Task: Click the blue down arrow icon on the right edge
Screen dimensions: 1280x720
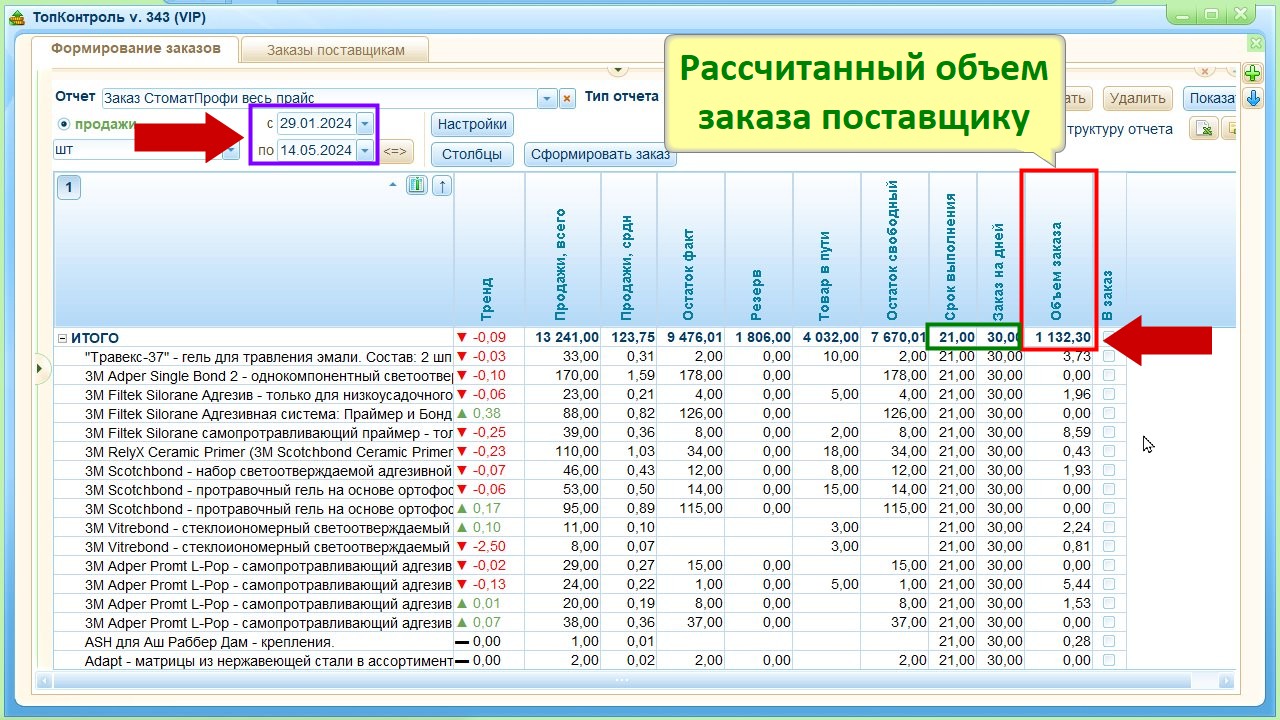Action: (x=1252, y=98)
